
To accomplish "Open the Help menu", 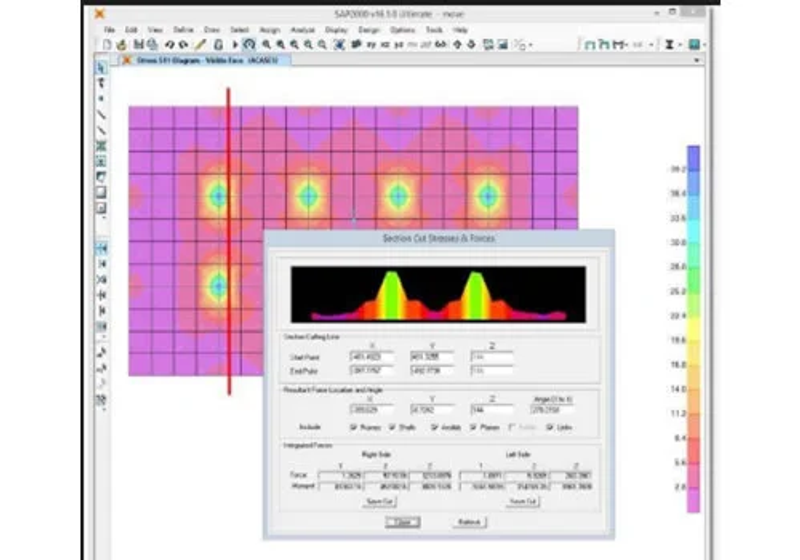I will click(x=460, y=30).
